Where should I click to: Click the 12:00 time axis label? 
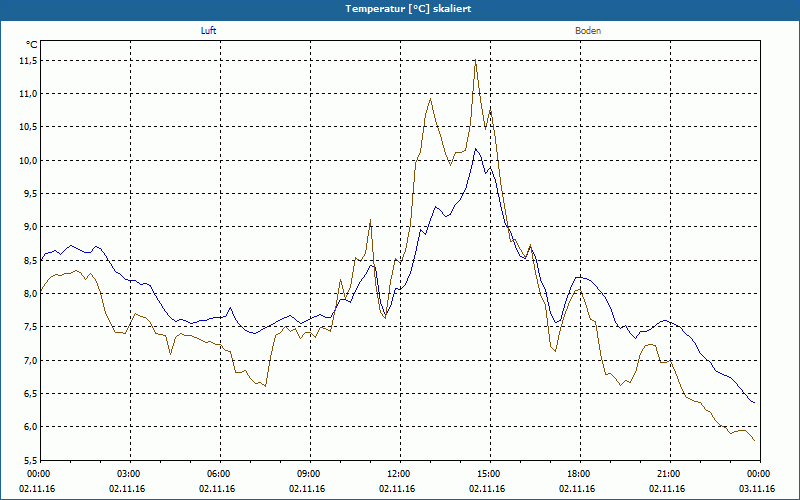[x=399, y=474]
